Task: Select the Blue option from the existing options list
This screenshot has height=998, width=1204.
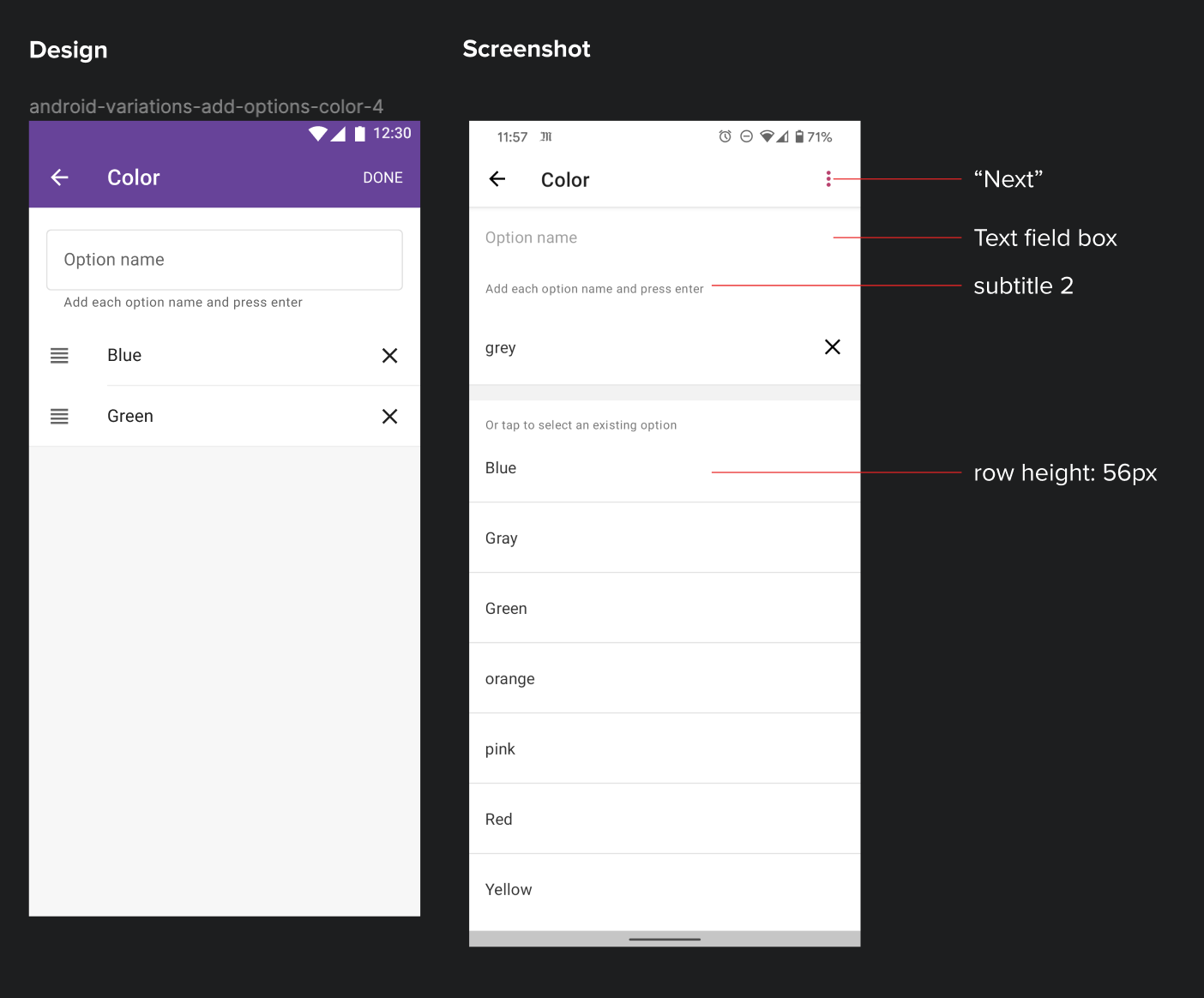Action: (x=665, y=467)
